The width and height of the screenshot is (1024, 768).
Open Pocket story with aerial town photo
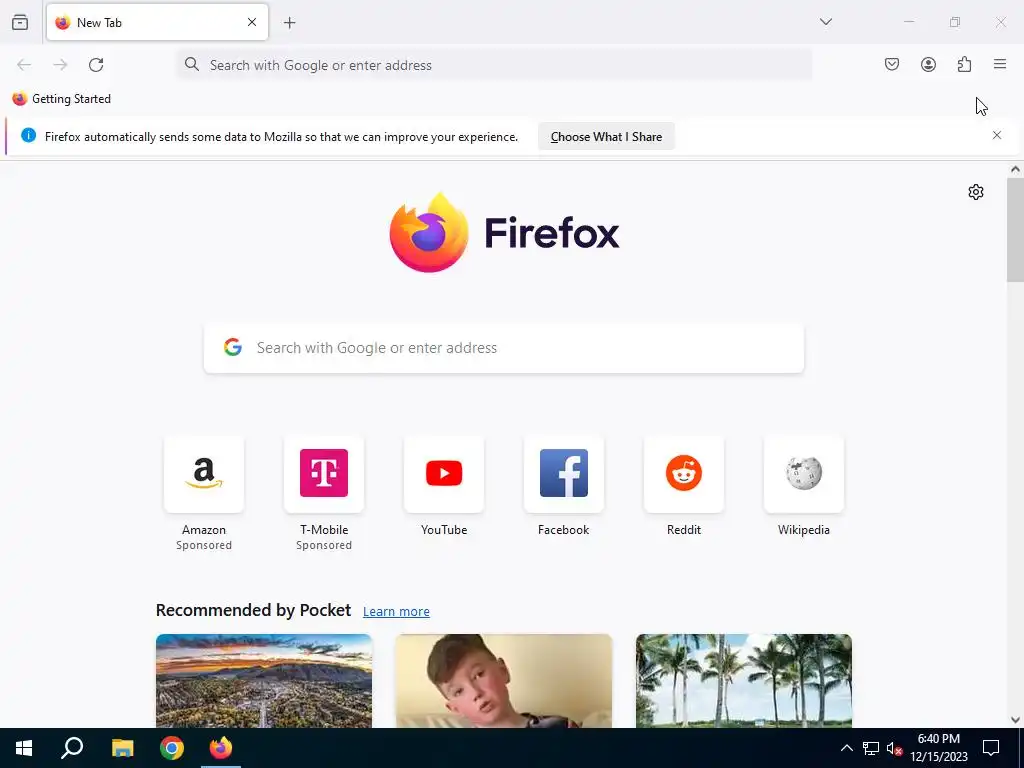pyautogui.click(x=264, y=680)
